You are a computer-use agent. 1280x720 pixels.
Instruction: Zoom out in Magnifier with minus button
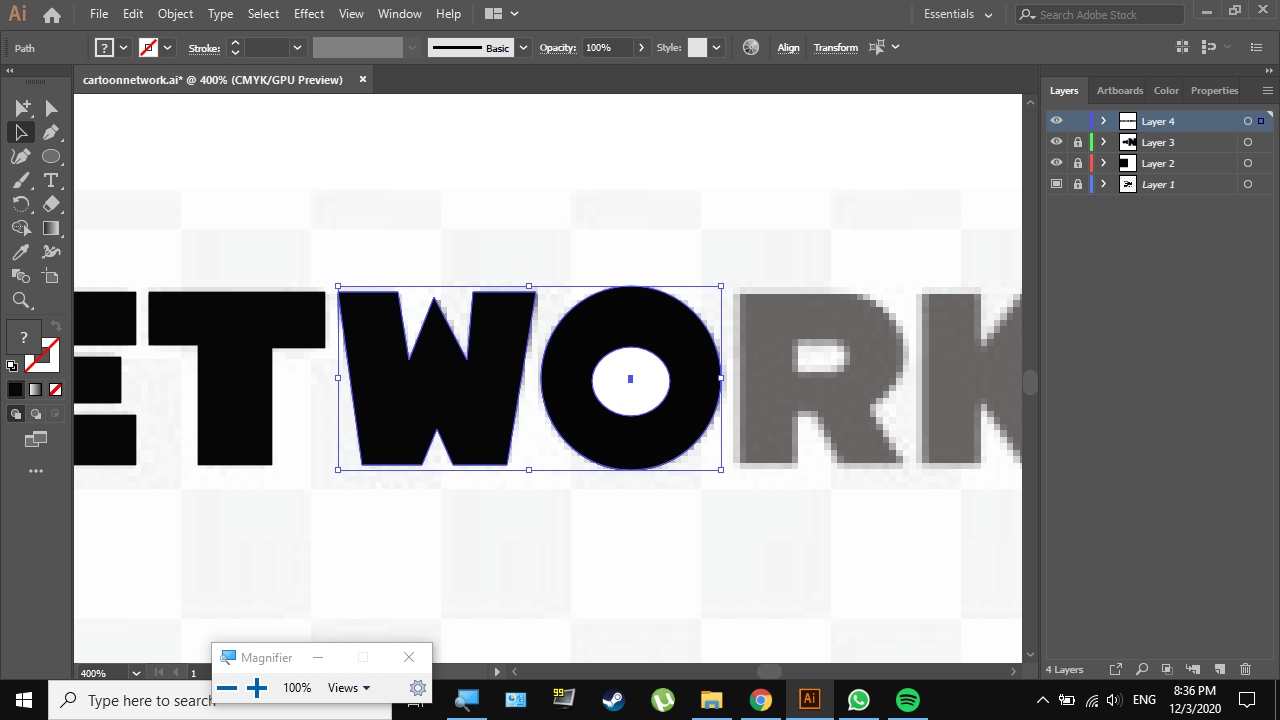click(x=227, y=688)
